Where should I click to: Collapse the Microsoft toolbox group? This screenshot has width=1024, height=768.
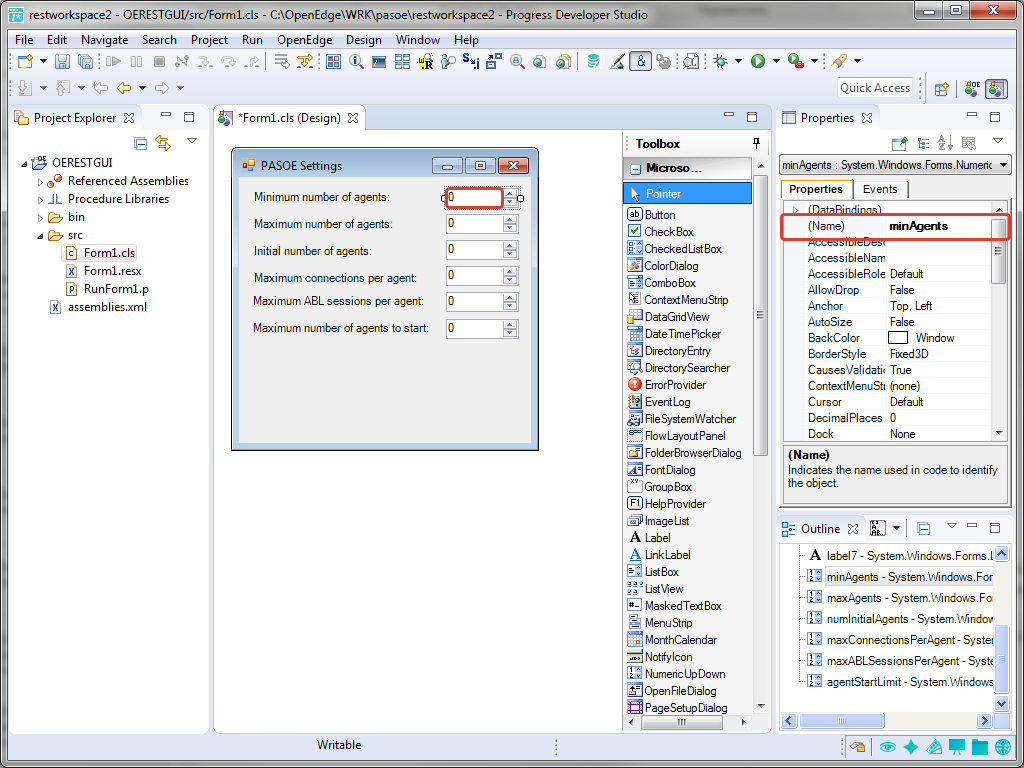pos(635,168)
